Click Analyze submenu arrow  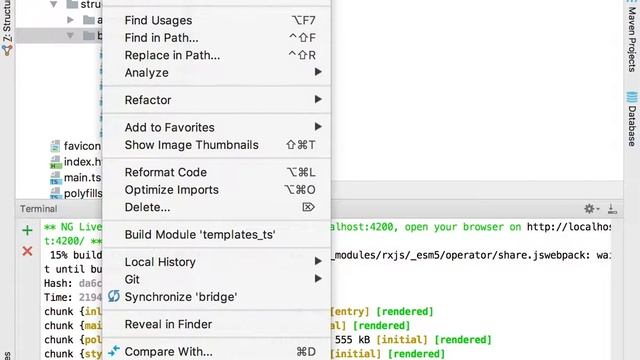pyautogui.click(x=318, y=72)
